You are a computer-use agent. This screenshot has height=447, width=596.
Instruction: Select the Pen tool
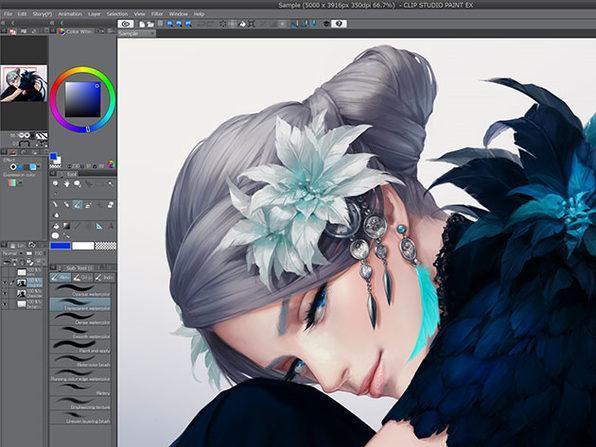tap(55, 205)
